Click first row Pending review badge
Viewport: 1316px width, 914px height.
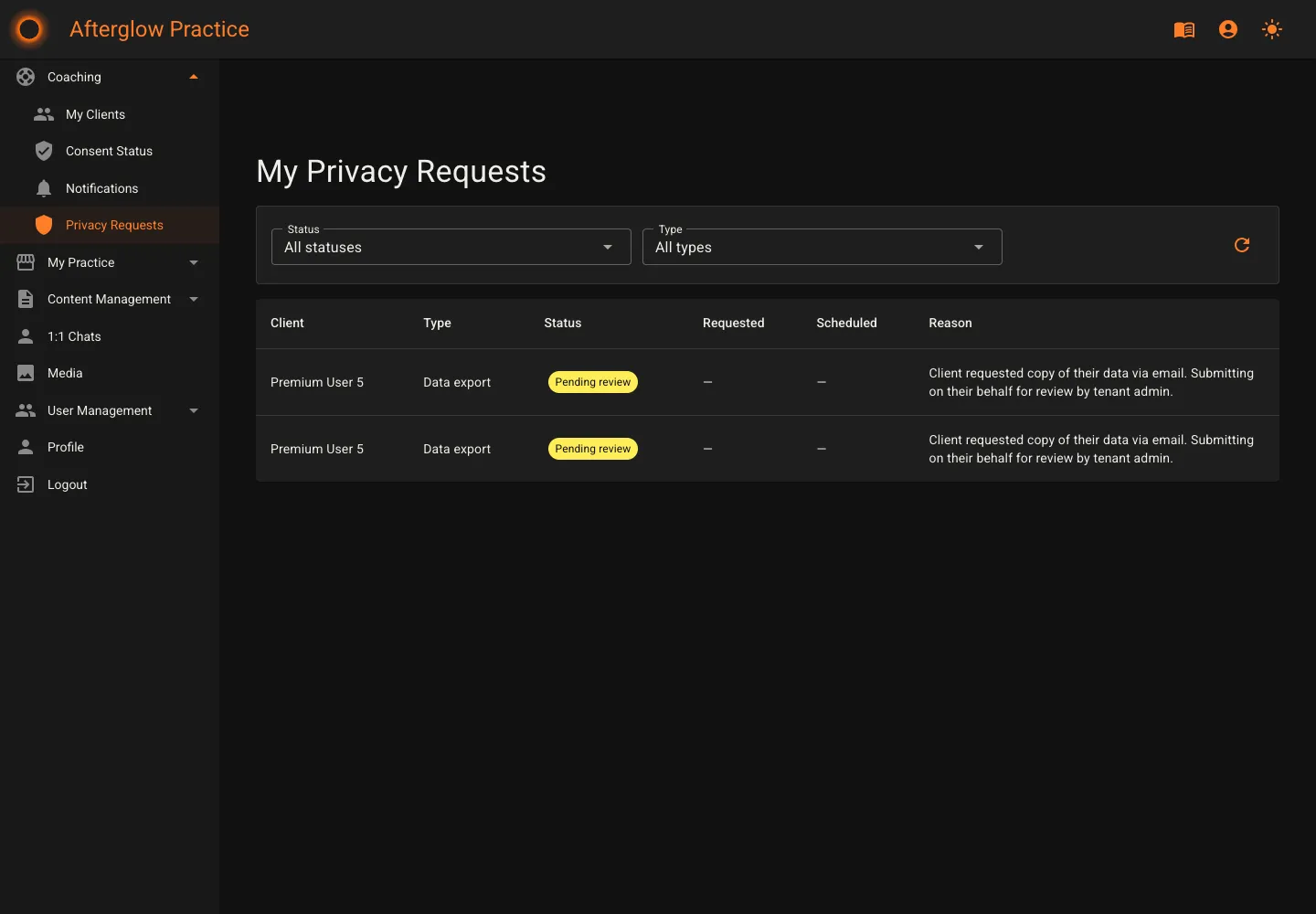(593, 382)
